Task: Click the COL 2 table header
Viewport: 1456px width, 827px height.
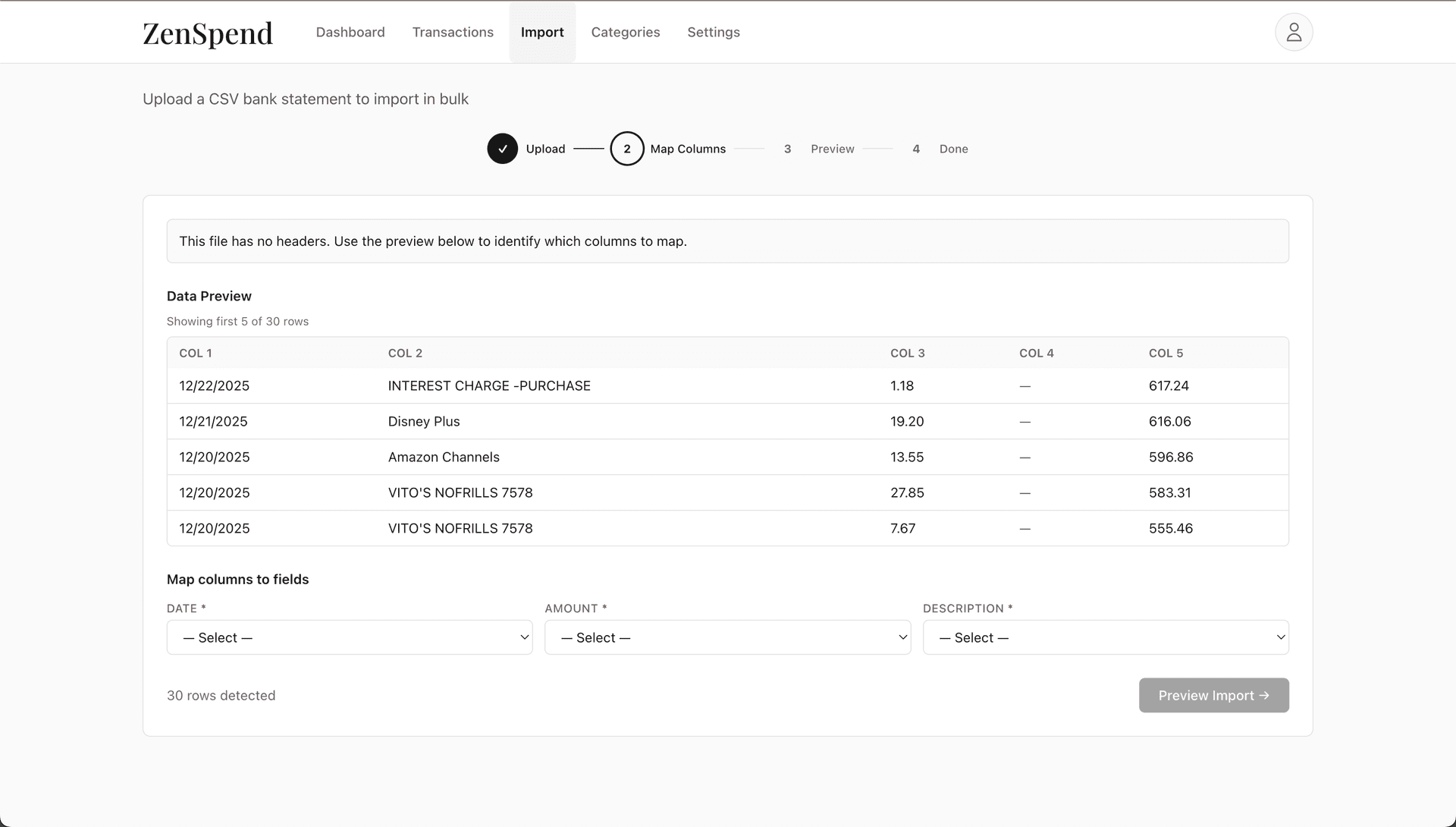Action: [405, 353]
